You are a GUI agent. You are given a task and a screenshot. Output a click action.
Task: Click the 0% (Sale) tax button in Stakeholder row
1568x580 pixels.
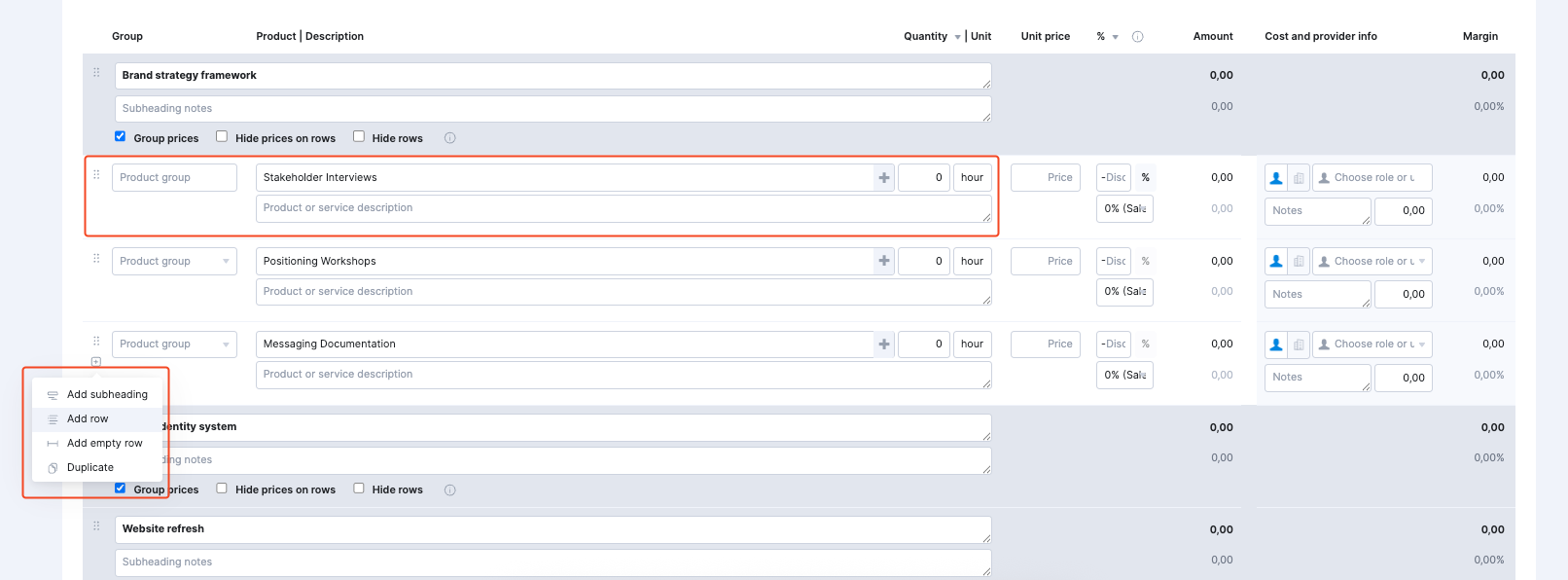(1124, 209)
